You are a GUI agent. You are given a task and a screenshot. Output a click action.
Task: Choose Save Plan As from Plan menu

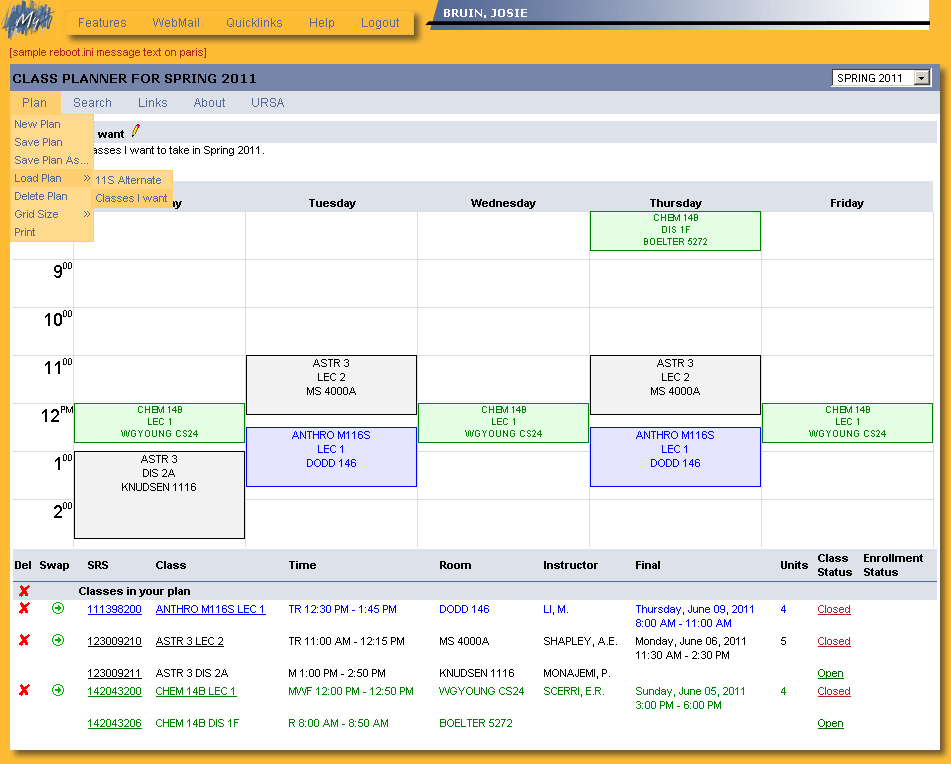pyautogui.click(x=51, y=160)
